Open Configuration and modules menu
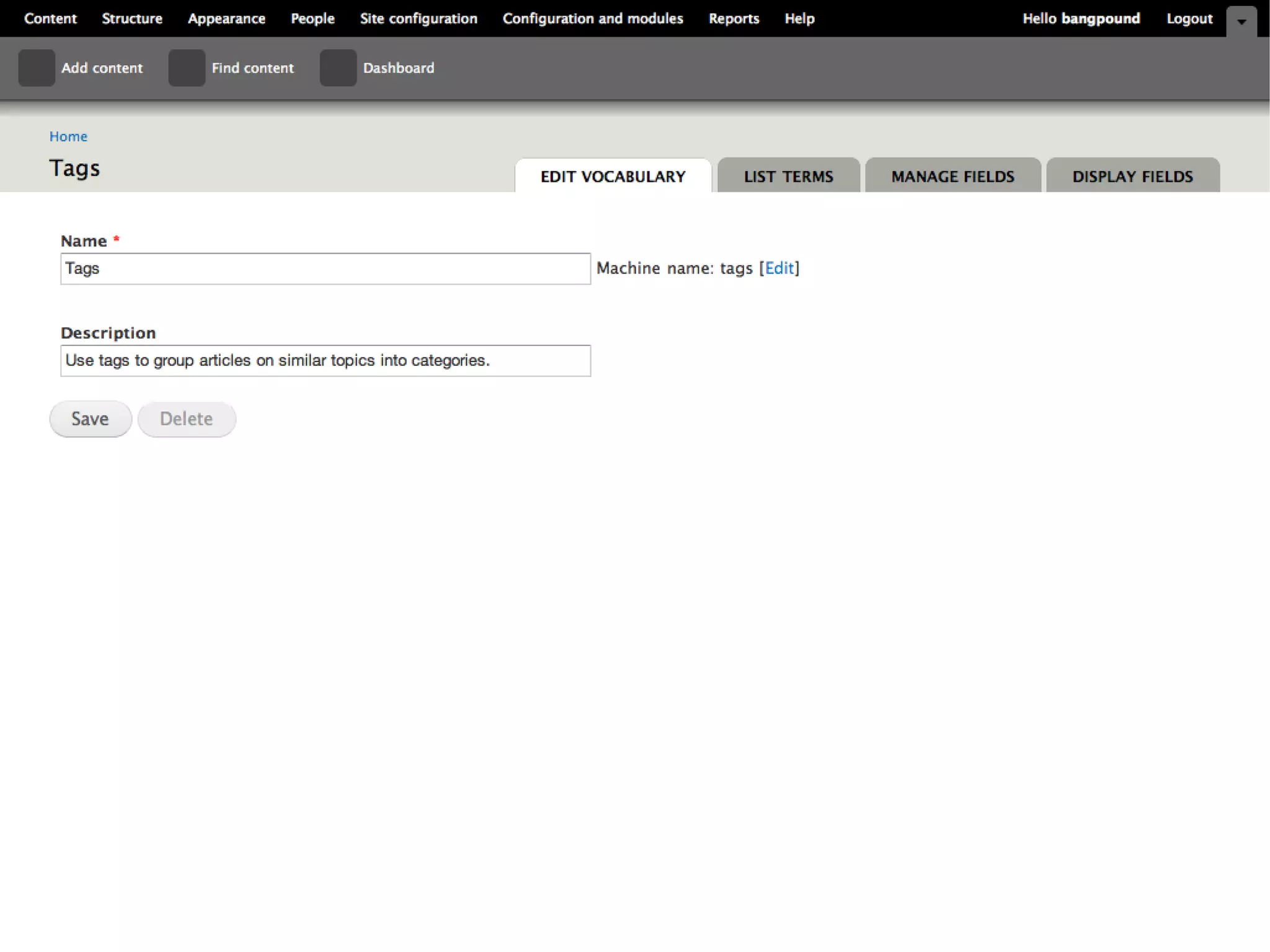This screenshot has height=952, width=1270. coord(593,19)
